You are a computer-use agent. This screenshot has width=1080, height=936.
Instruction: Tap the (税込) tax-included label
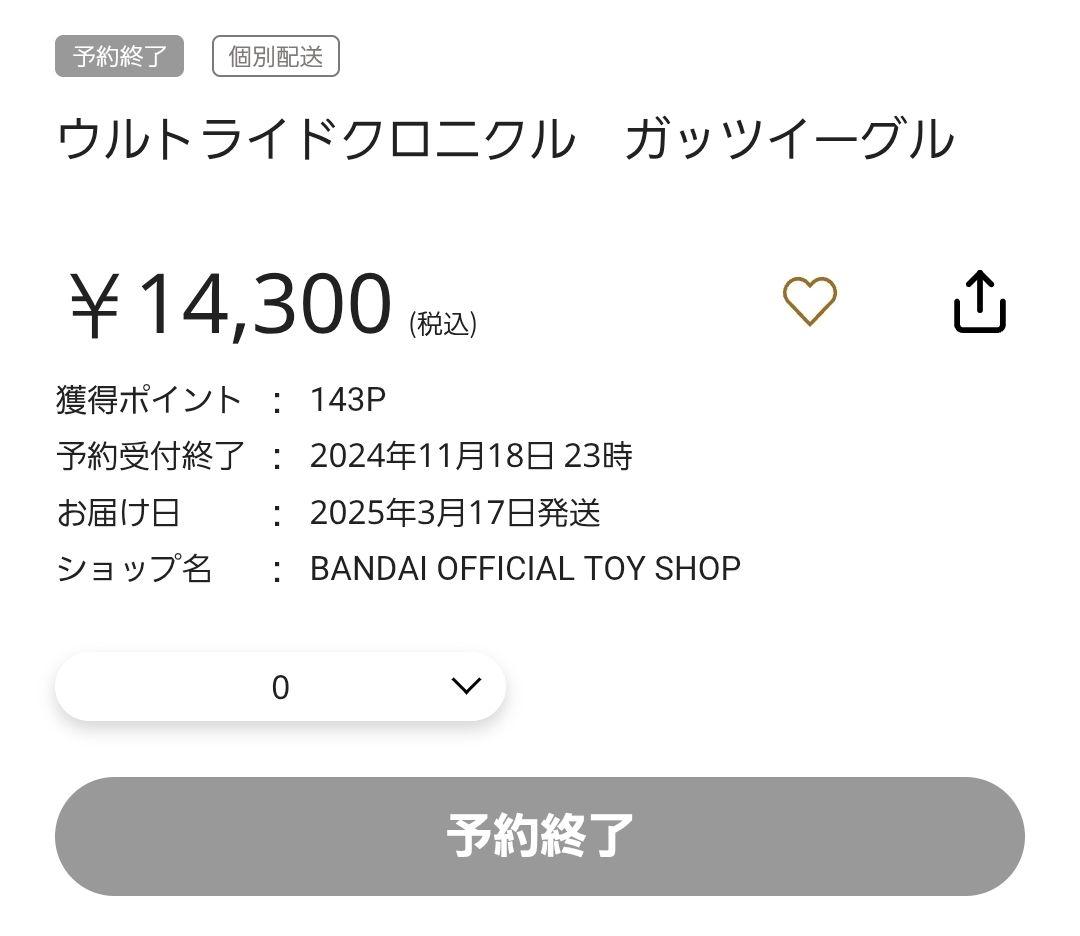click(443, 323)
